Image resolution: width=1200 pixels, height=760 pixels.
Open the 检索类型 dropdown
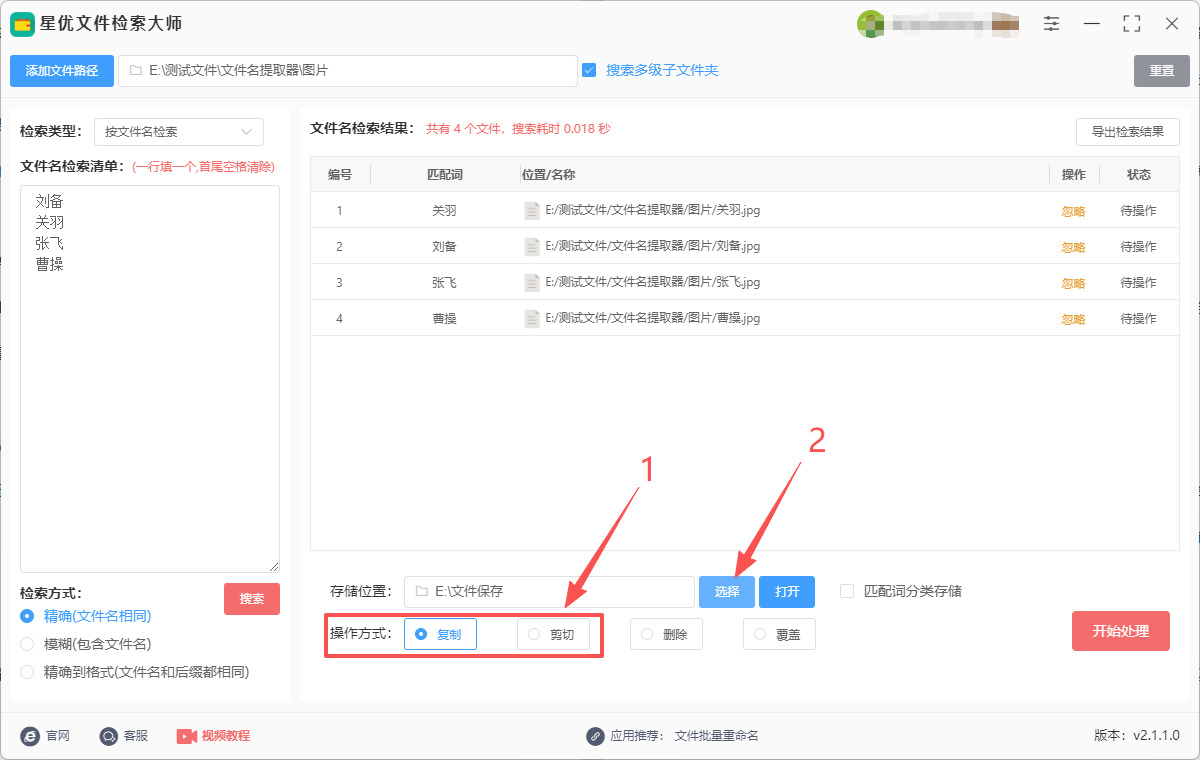179,132
